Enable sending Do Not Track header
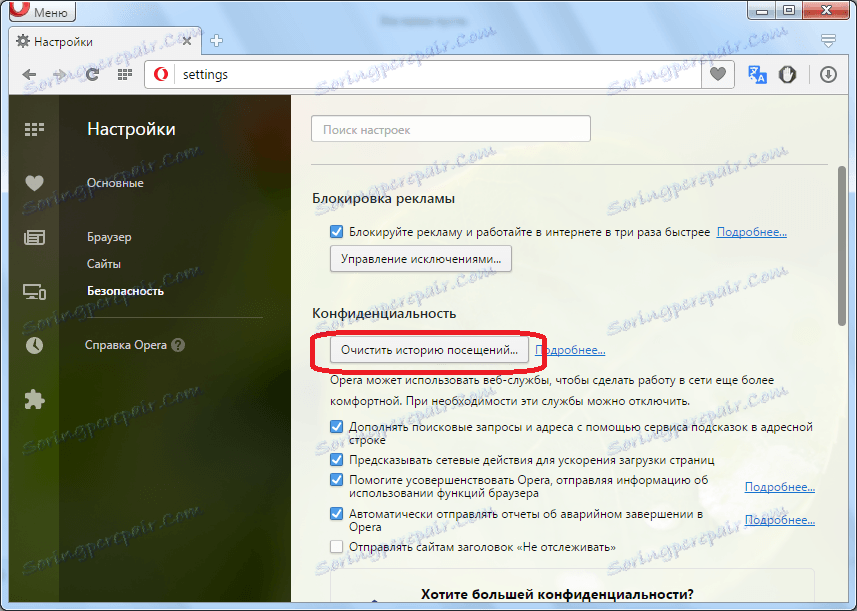The width and height of the screenshot is (857, 611). tap(337, 545)
